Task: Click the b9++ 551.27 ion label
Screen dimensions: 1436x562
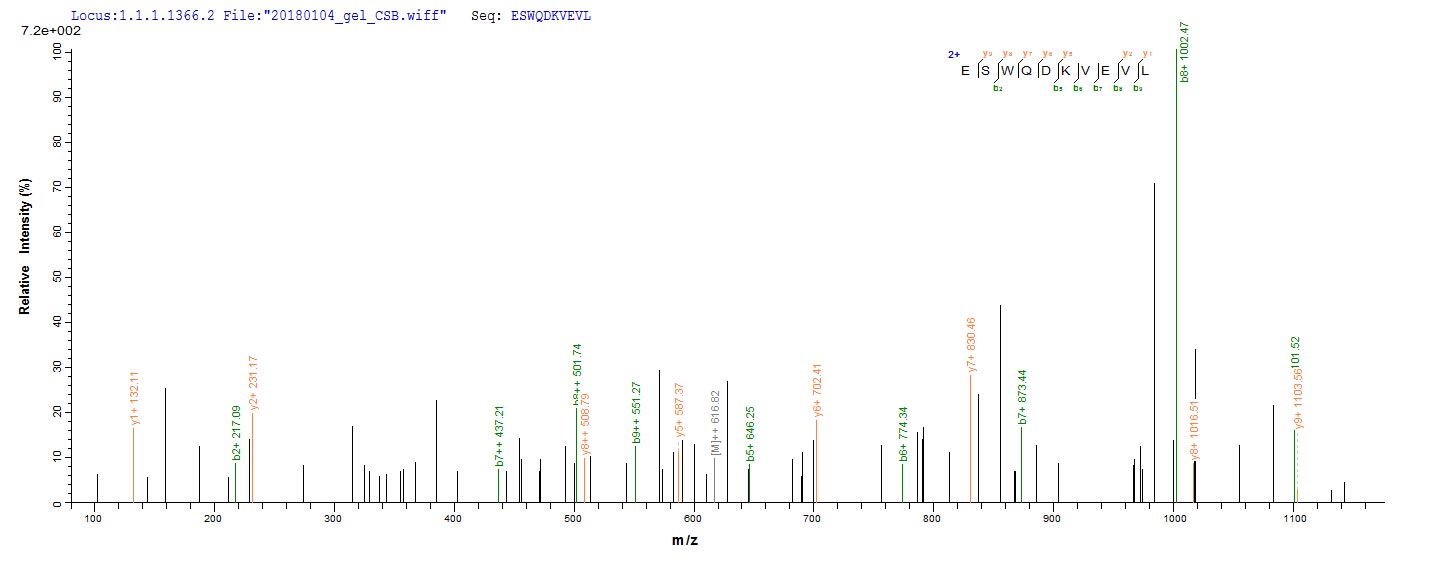Action: coord(636,412)
